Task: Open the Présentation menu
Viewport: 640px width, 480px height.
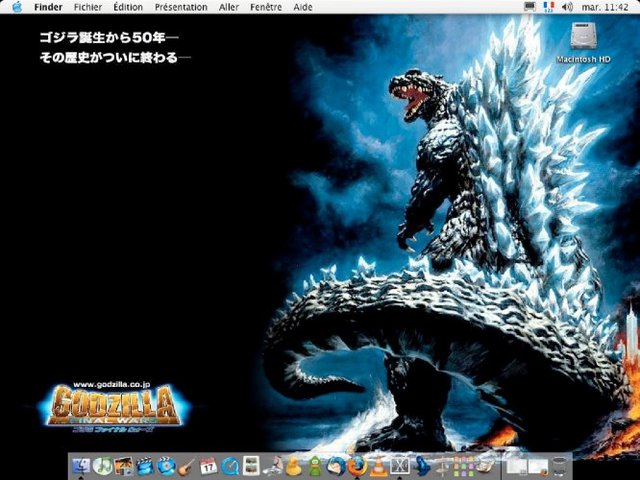Action: 181,7
